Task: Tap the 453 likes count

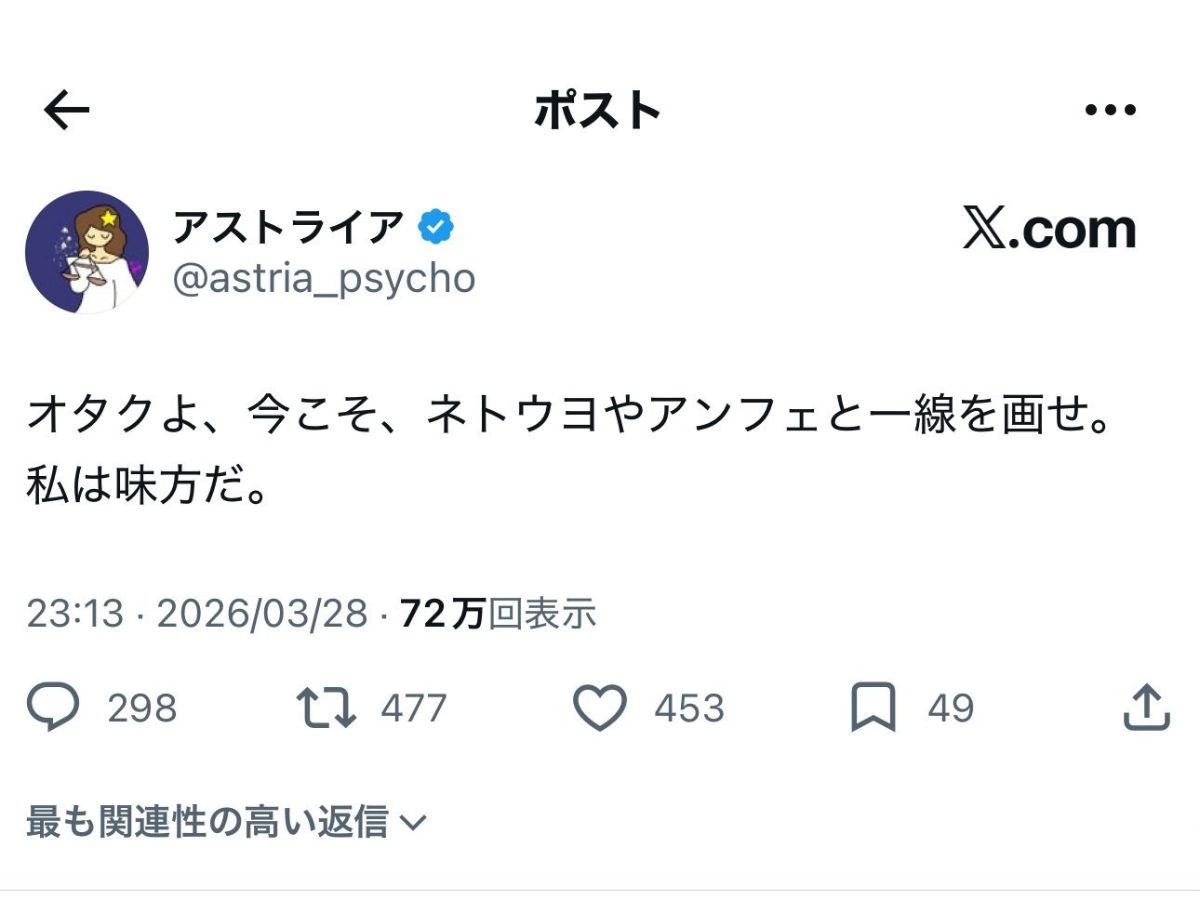Action: (x=689, y=709)
